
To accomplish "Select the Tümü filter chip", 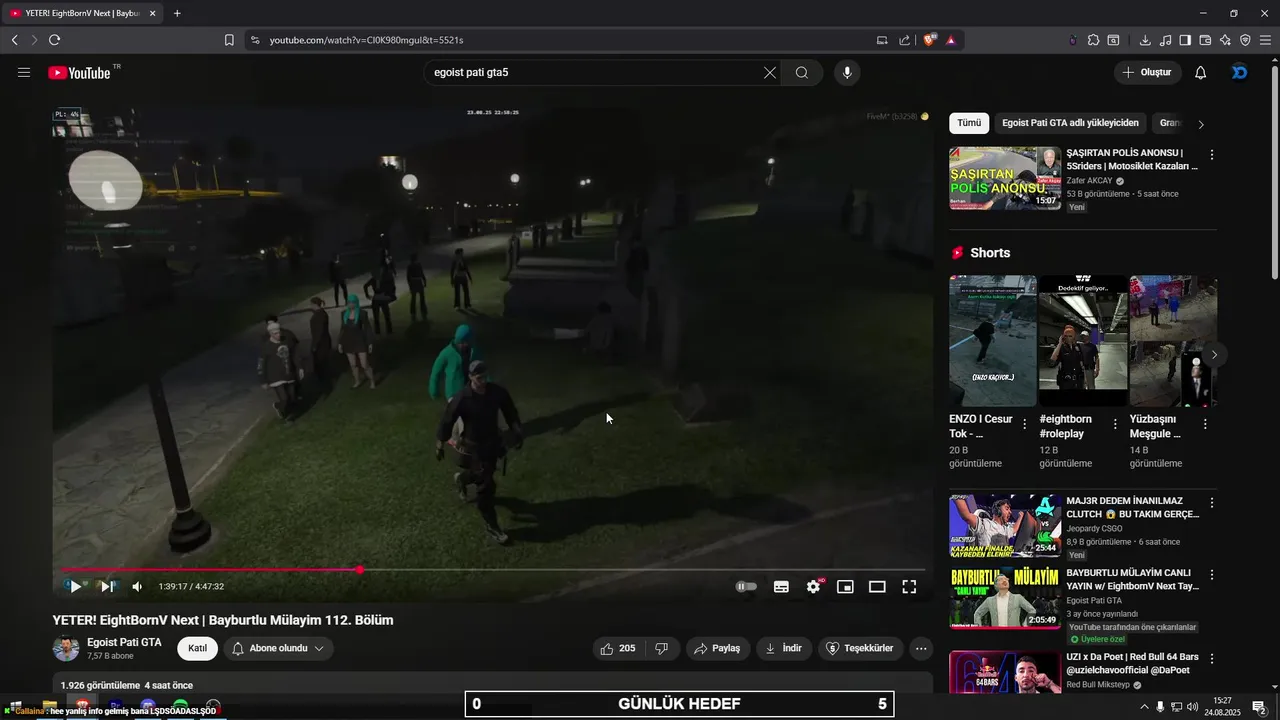I will tap(969, 123).
